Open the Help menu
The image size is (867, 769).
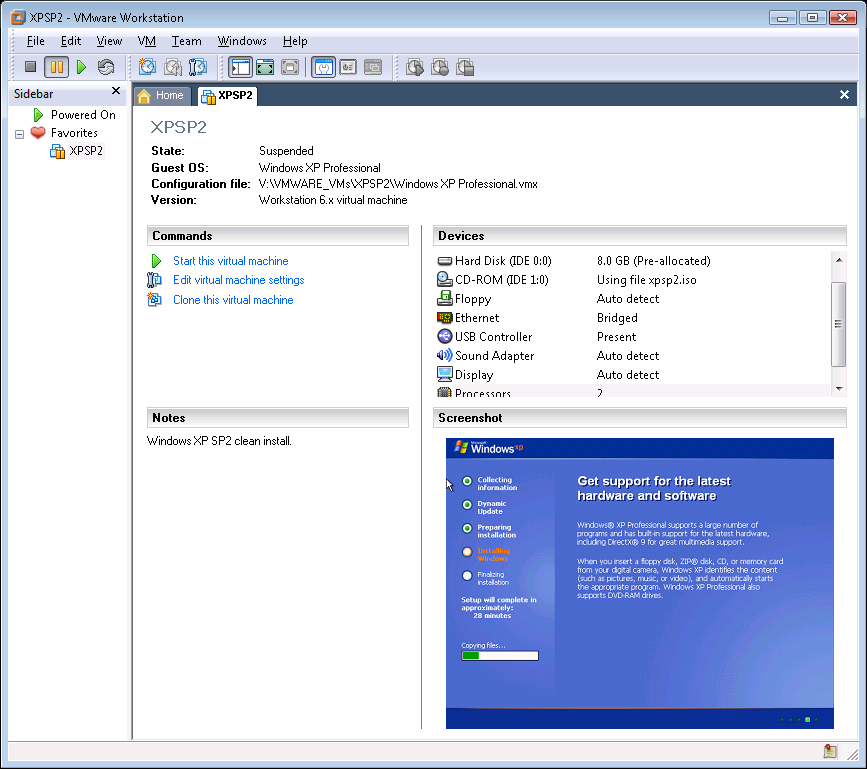(x=295, y=41)
